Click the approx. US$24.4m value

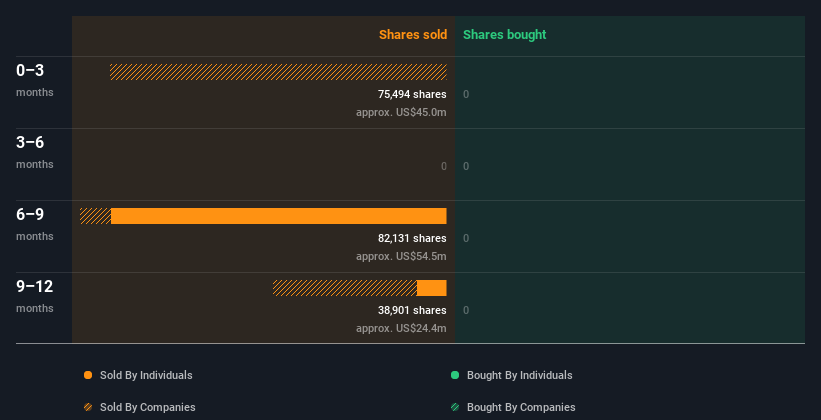[x=401, y=328]
